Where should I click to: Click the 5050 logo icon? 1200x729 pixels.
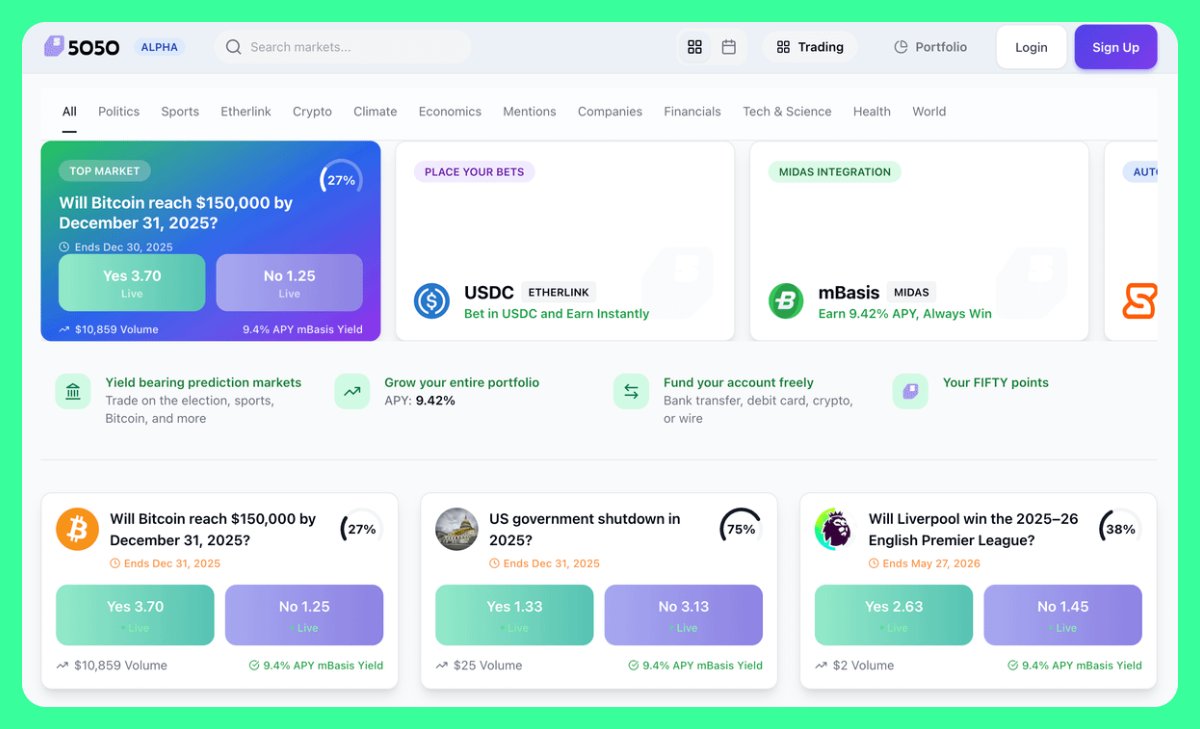point(54,46)
